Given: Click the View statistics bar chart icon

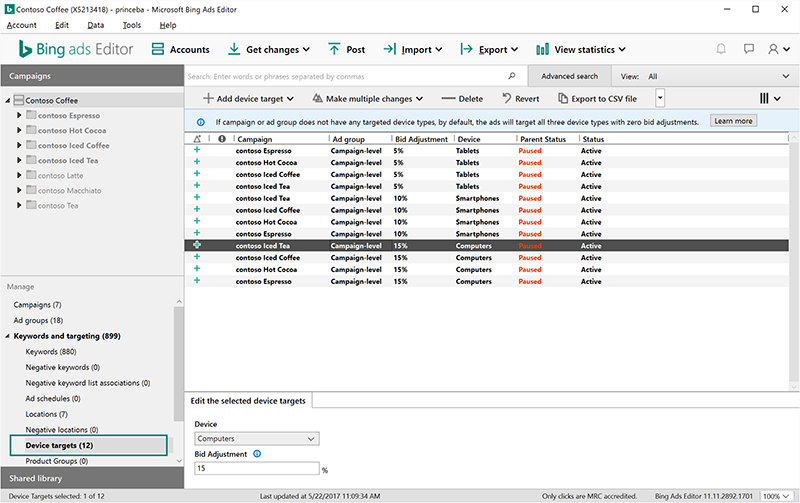Looking at the screenshot, I should (542, 49).
